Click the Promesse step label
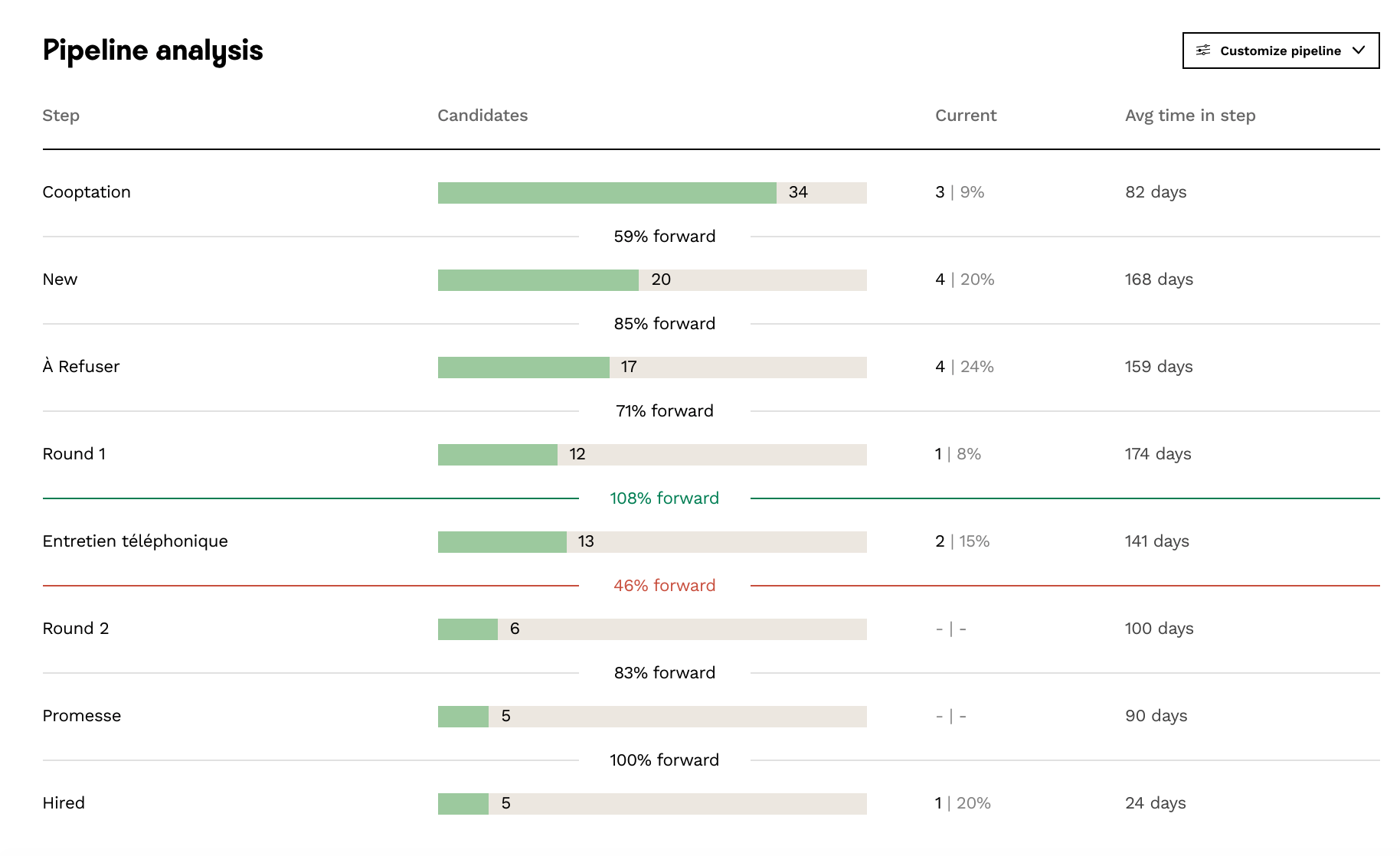 (x=81, y=716)
